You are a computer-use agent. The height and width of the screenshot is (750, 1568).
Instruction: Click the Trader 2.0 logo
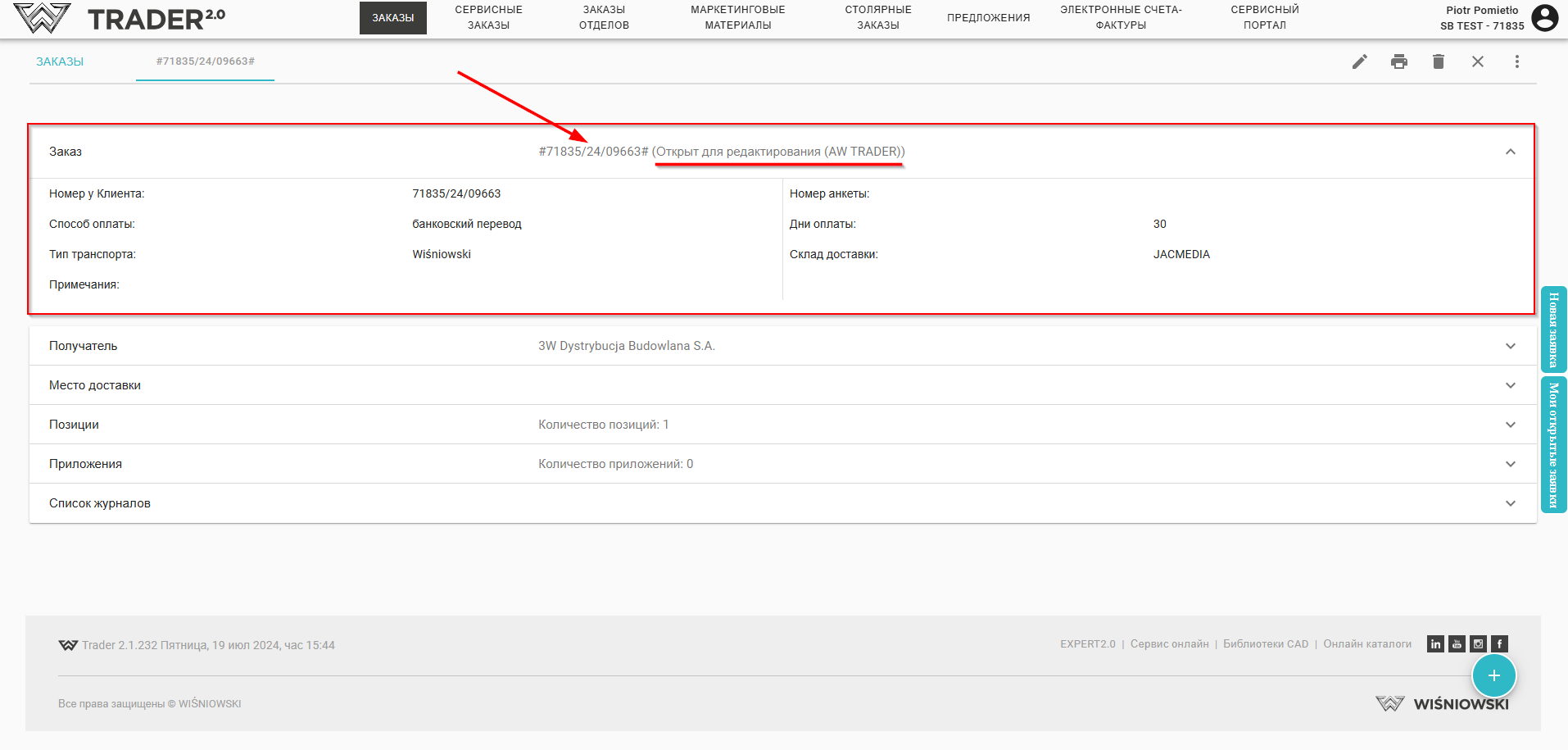[120, 18]
